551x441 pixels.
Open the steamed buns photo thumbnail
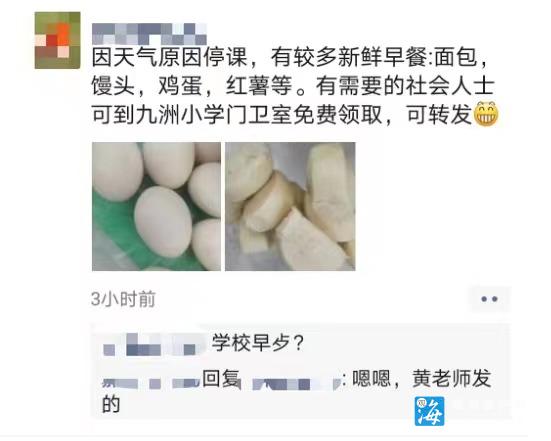(x=290, y=206)
